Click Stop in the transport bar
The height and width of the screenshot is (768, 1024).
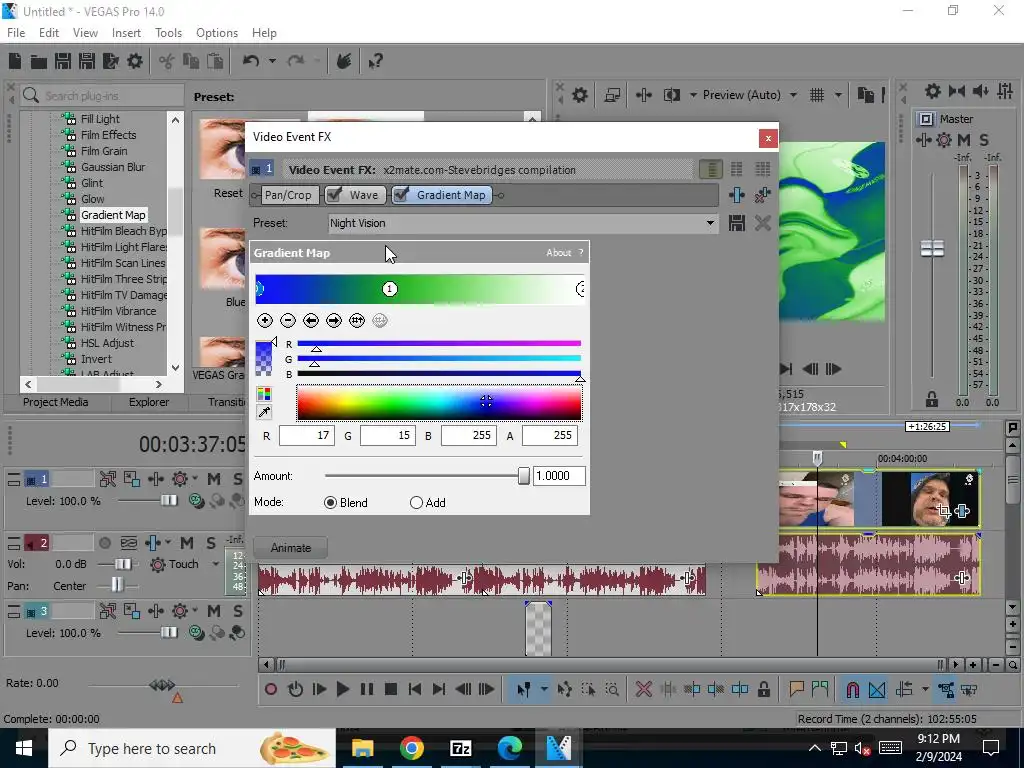click(391, 689)
